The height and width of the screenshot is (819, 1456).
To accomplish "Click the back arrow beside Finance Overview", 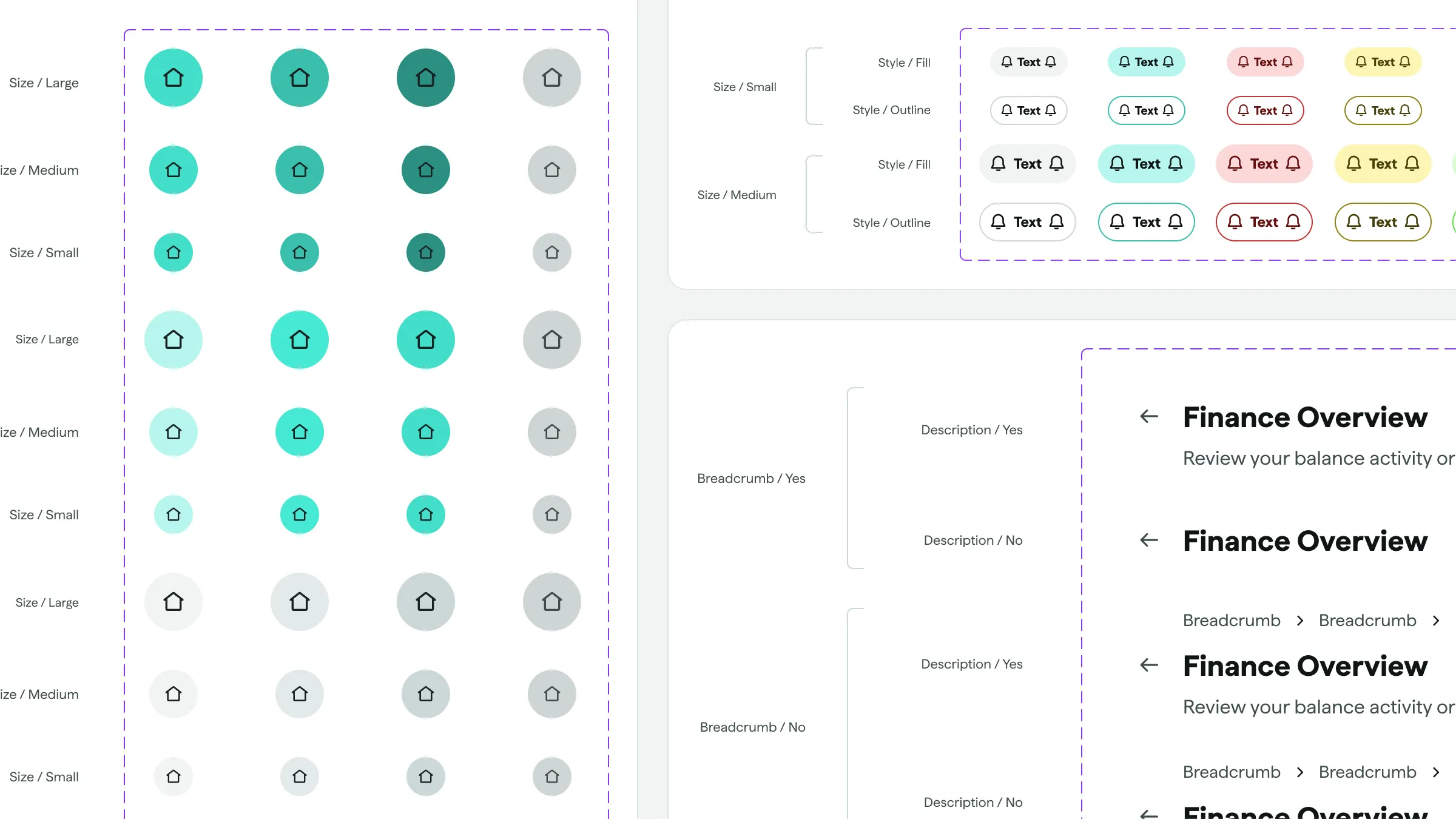I will tap(1148, 417).
